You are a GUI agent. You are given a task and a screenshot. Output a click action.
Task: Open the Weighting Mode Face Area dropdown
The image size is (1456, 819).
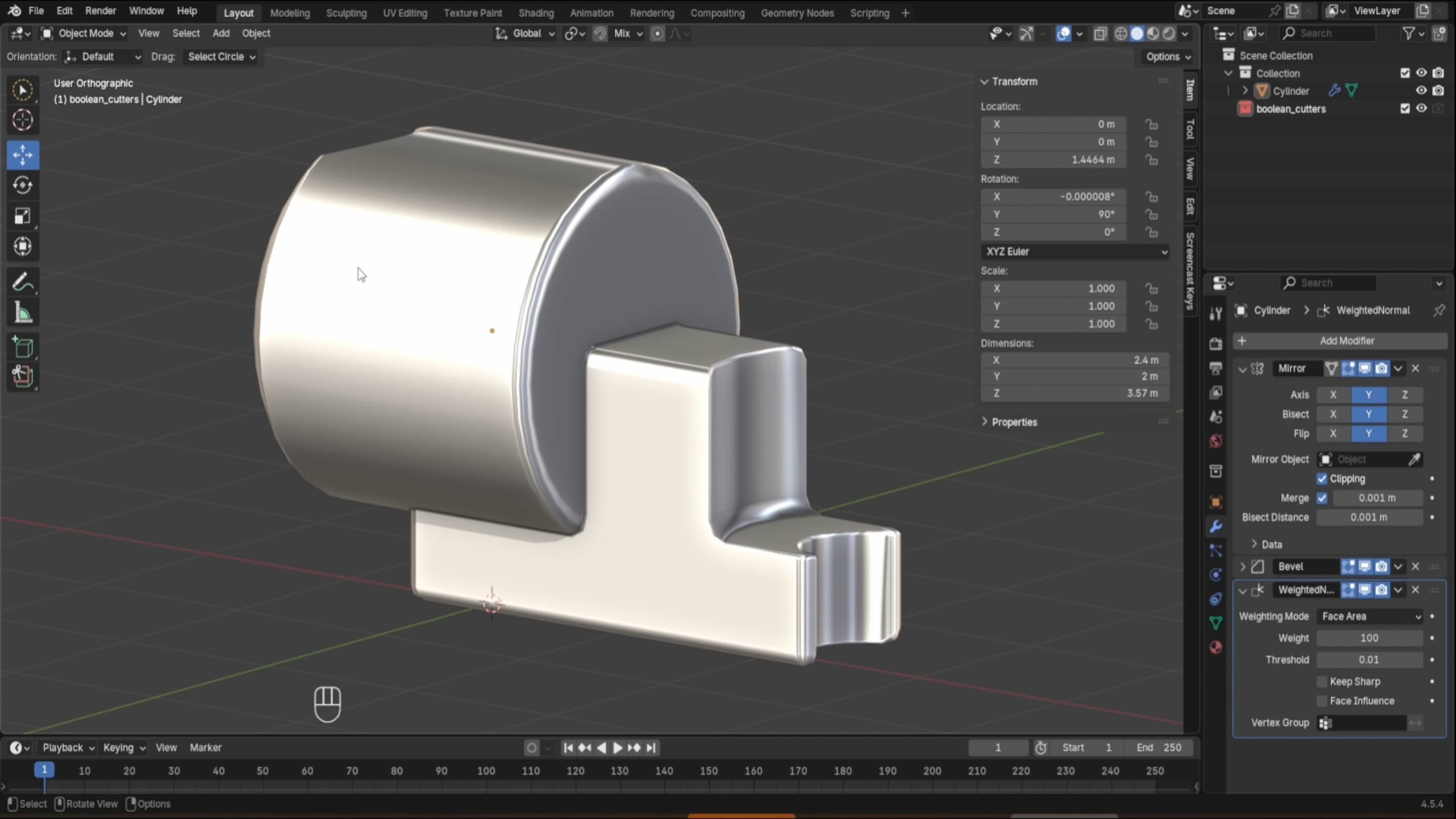point(1370,617)
